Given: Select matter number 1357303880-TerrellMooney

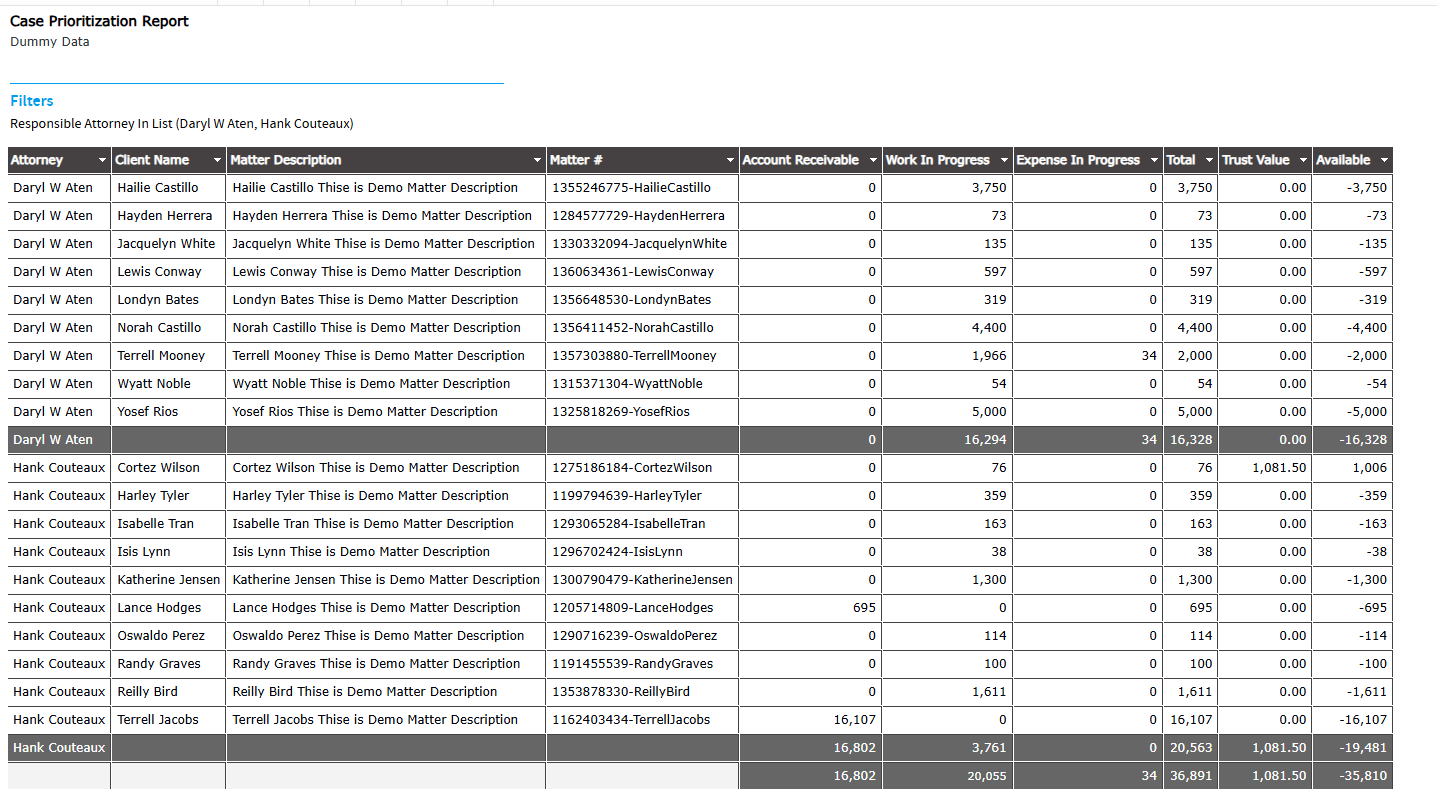Looking at the screenshot, I should coord(634,356).
